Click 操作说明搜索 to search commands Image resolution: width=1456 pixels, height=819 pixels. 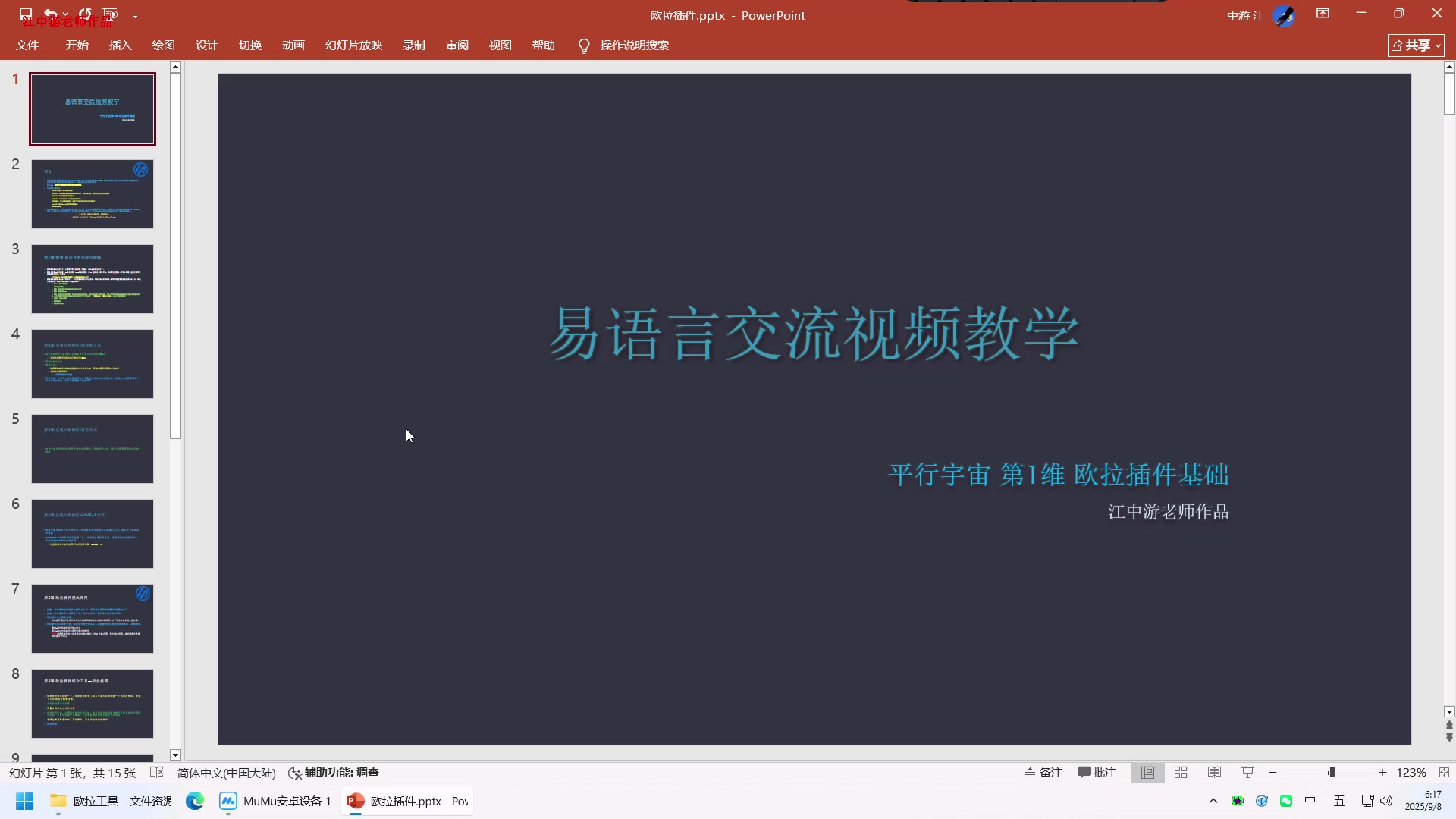point(634,45)
